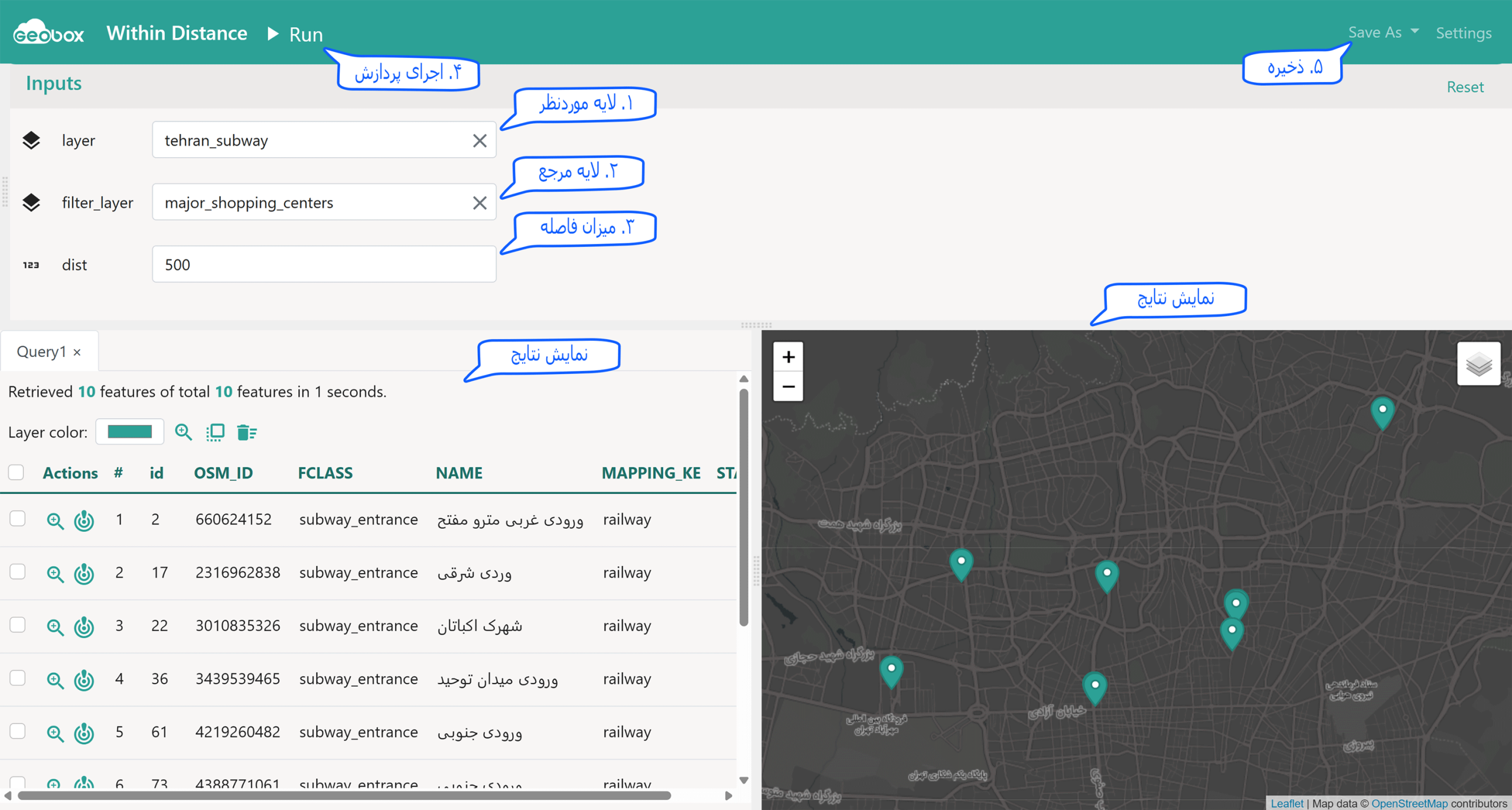
Task: Click the select features icon beside color
Action: pyautogui.click(x=216, y=432)
